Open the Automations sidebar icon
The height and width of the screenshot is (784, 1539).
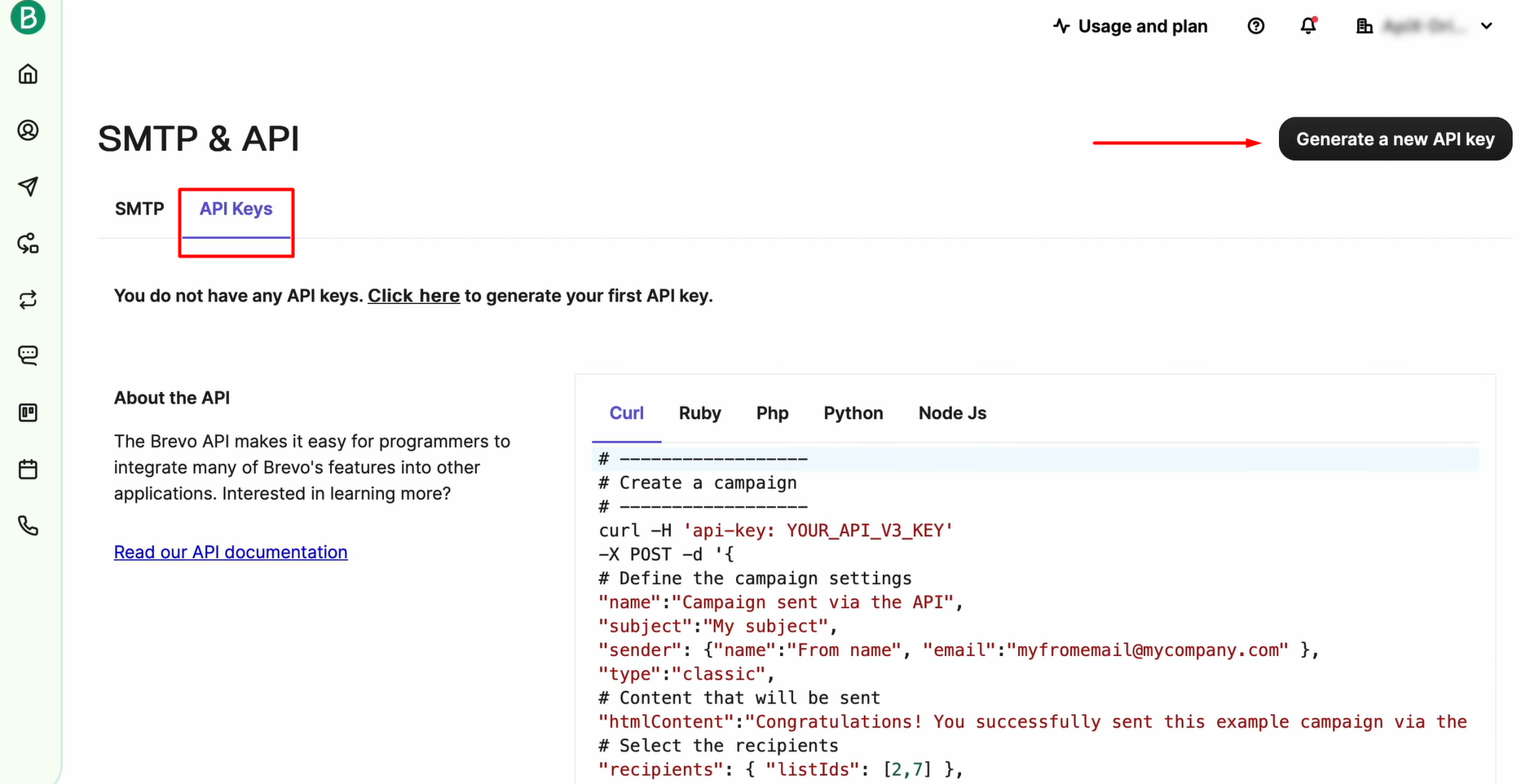point(29,243)
